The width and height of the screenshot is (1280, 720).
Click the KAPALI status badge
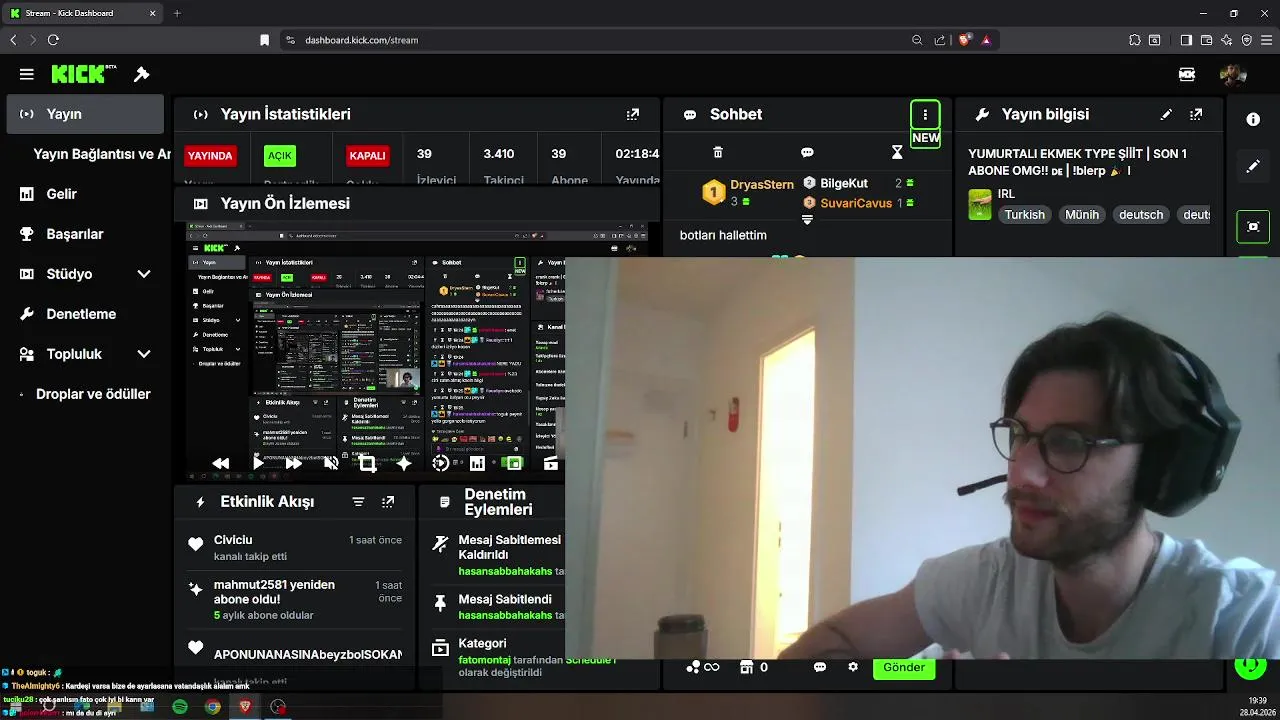pos(367,156)
